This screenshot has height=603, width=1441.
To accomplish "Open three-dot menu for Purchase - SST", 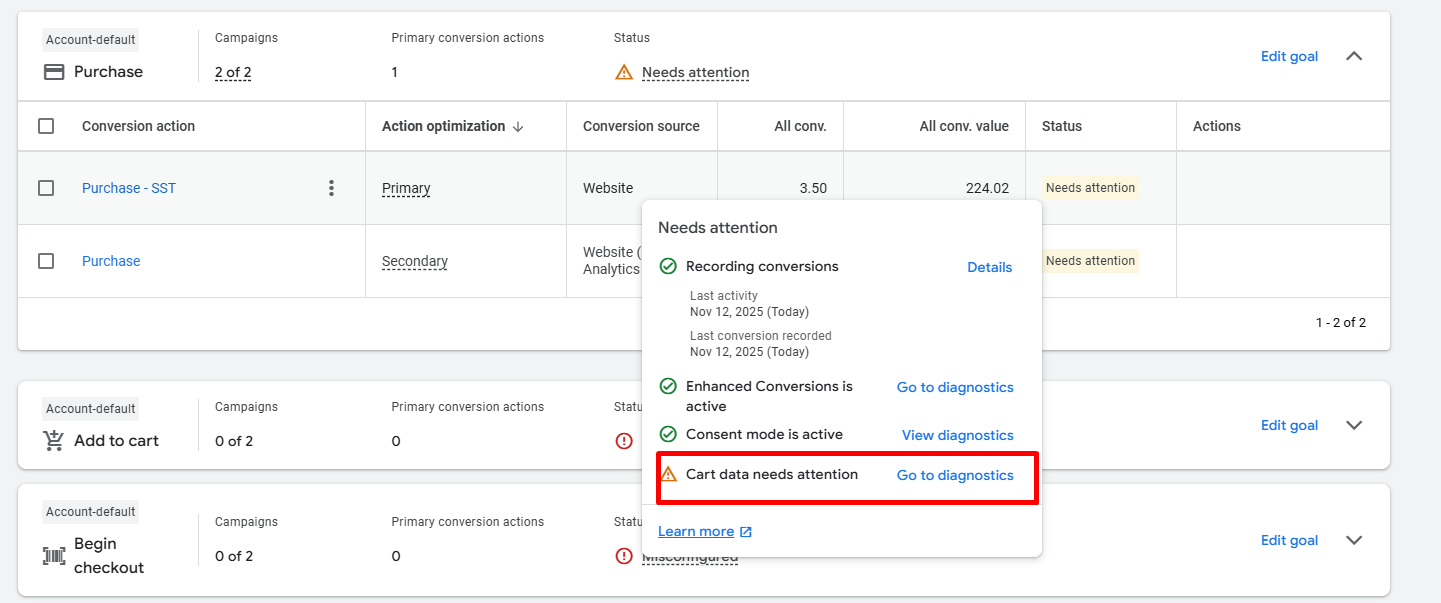I will 331,188.
